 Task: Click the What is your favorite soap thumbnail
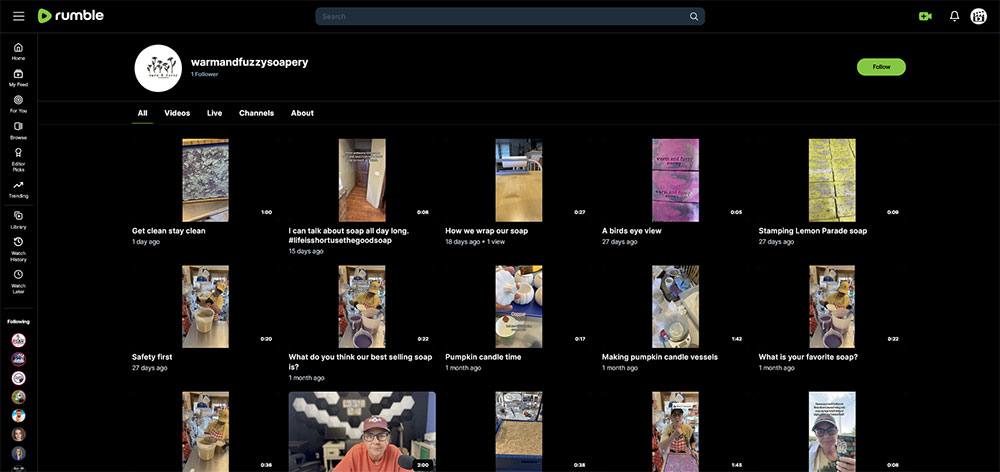(832, 307)
